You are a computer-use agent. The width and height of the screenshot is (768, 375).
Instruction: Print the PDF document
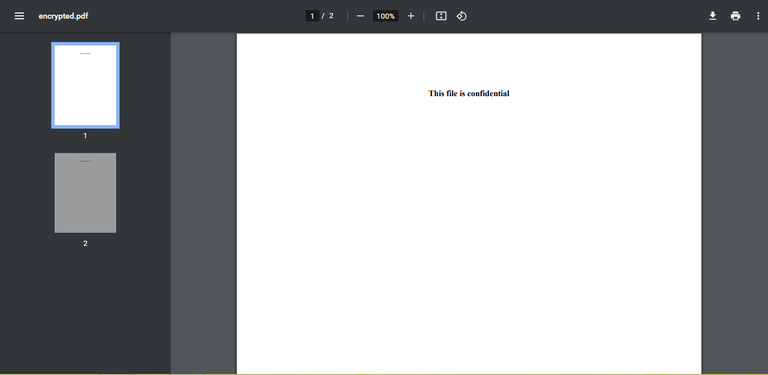pyautogui.click(x=735, y=16)
